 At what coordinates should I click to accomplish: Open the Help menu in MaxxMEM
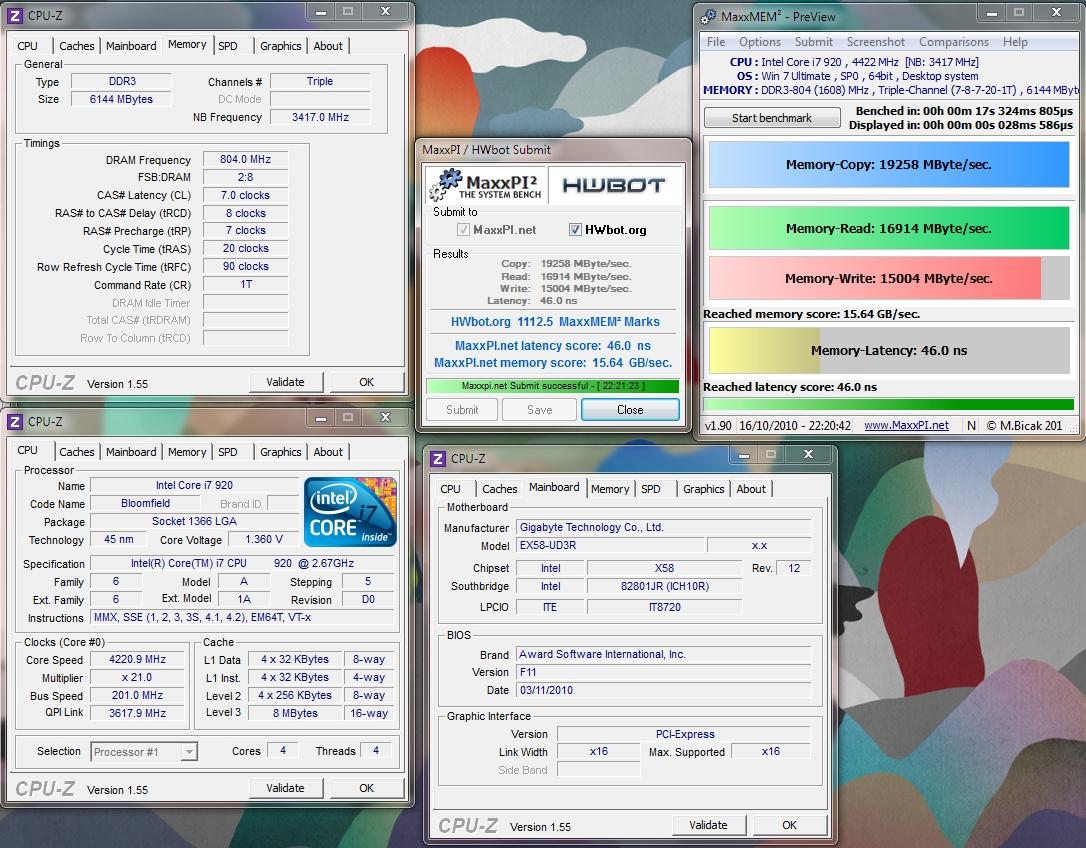click(x=1015, y=42)
